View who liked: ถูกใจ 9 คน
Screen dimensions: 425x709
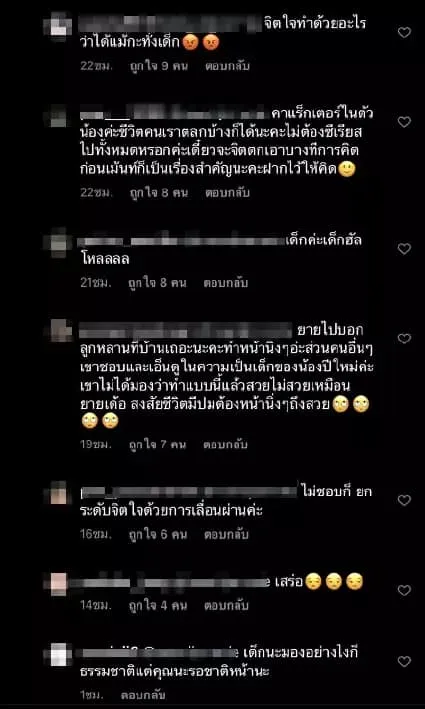tap(159, 66)
